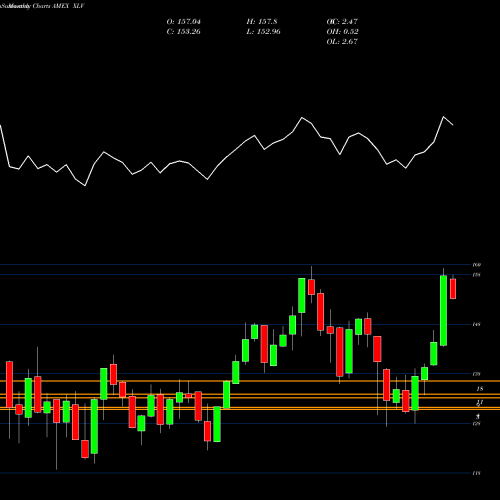This screenshot has width=500, height=500.
Task: Click the 138 price axis label
Action: click(477, 374)
